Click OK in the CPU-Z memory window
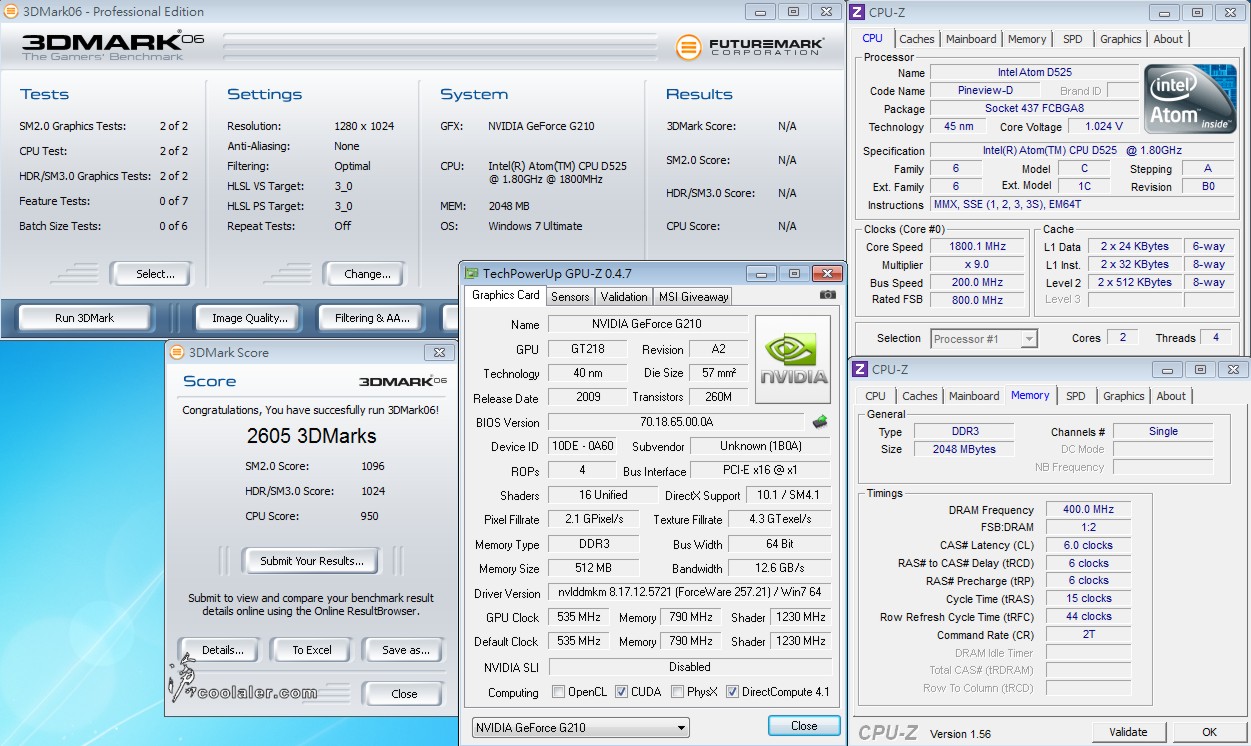This screenshot has height=746, width=1251. click(1209, 732)
